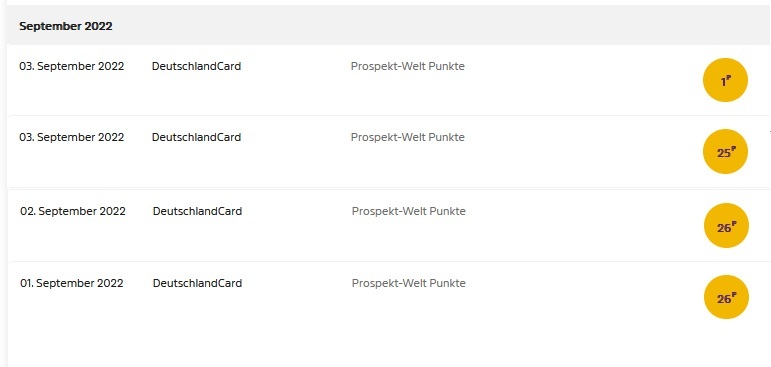Click the 26 points badge for 02. September
This screenshot has width=771, height=367.
coord(726,225)
